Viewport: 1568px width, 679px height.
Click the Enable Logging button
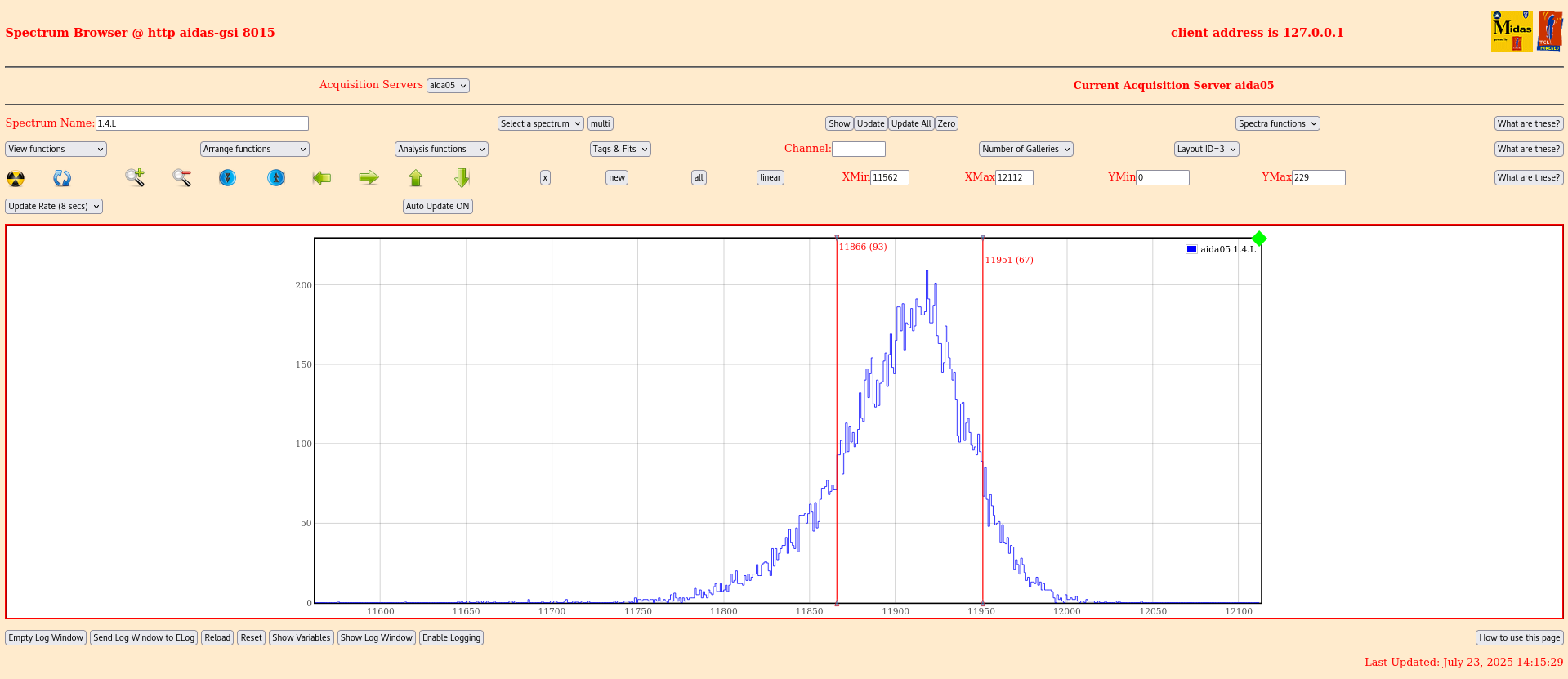tap(451, 637)
